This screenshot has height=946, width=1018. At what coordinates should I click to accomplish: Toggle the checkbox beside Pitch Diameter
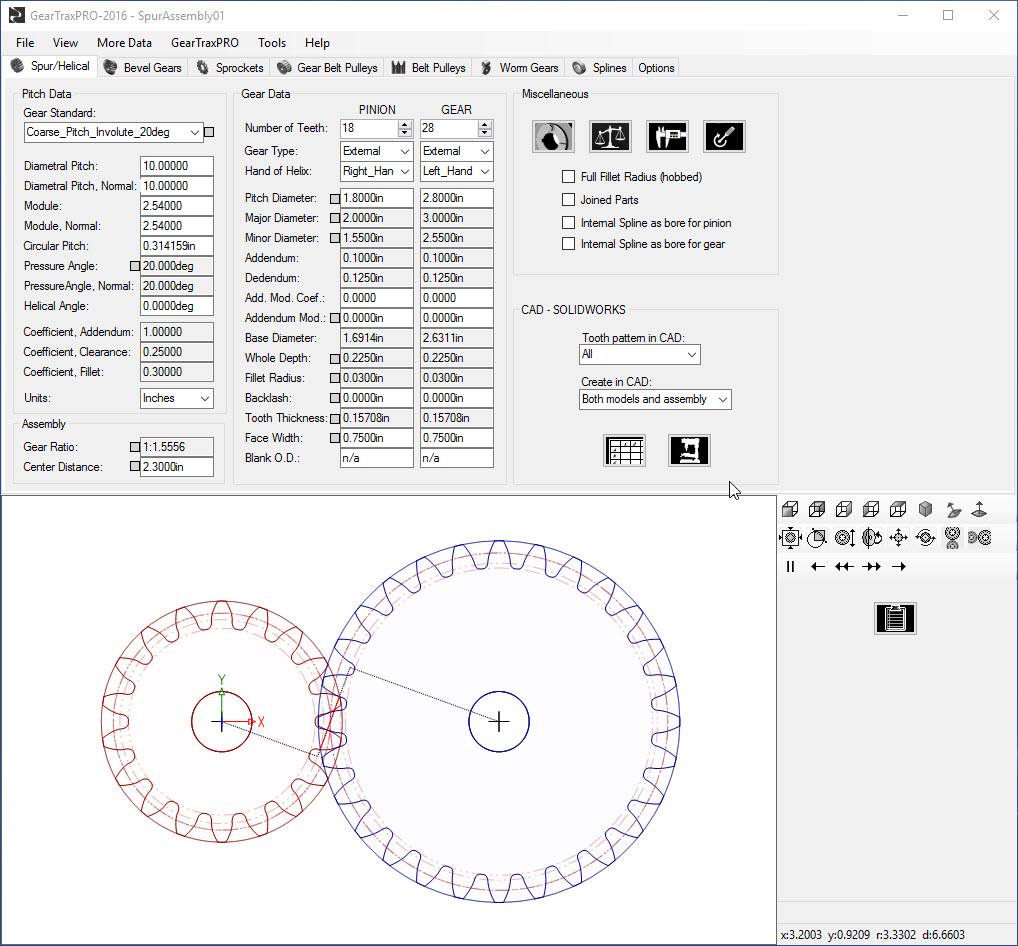(335, 198)
